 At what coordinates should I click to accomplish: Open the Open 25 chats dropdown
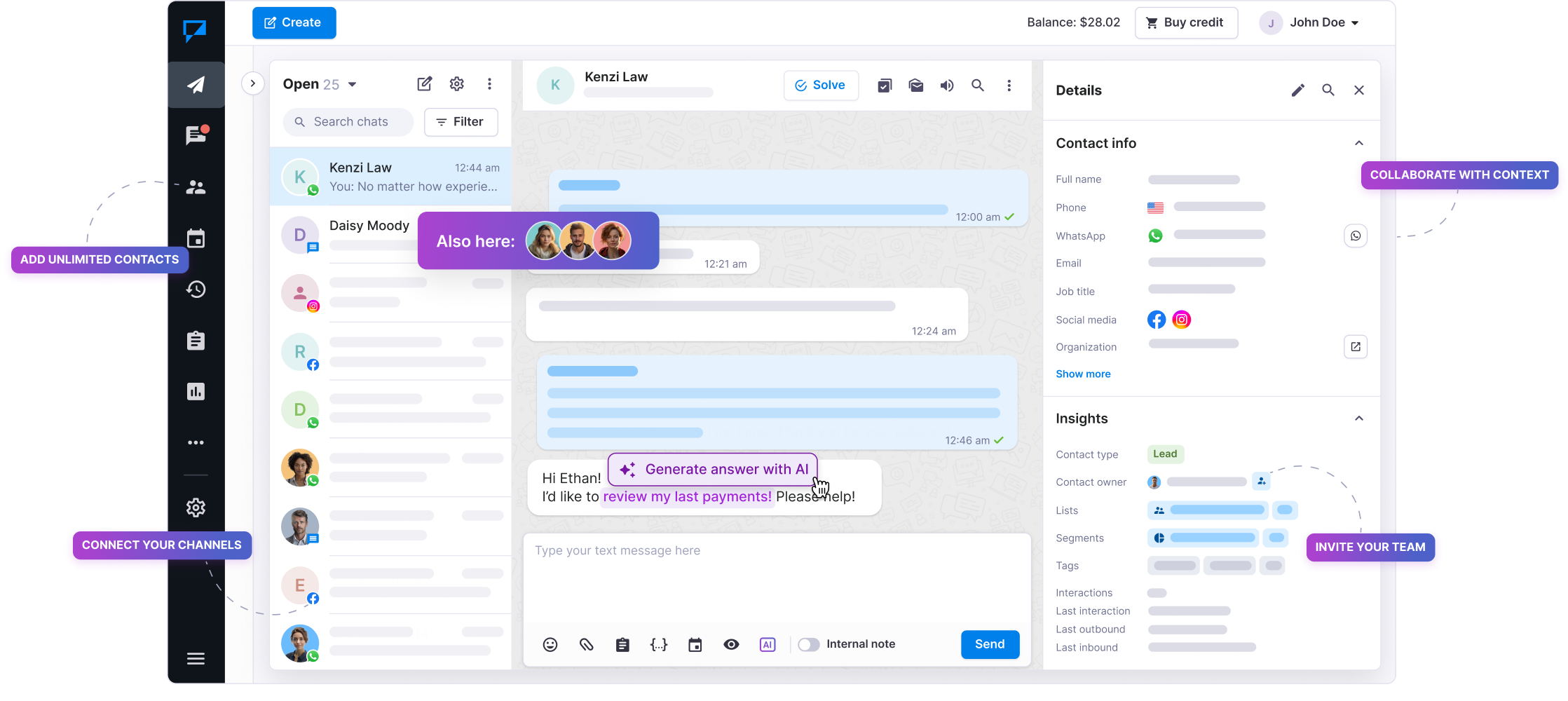[x=320, y=84]
